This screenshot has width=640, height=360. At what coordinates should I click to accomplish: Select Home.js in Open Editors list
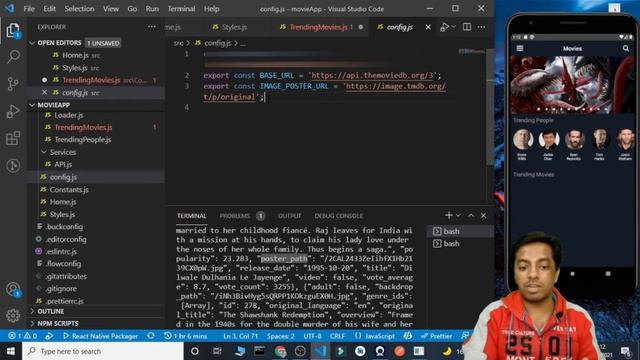(75, 55)
